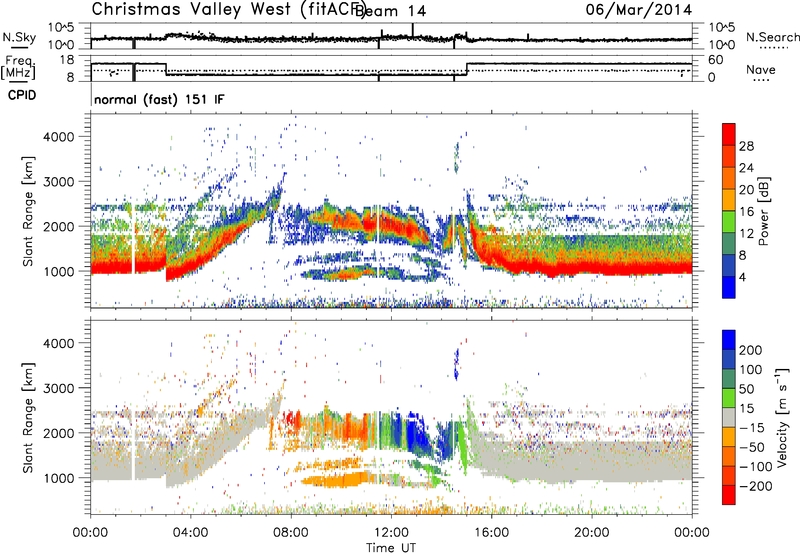The image size is (800, 554).
Task: Click the dotted line sample under N.Search
Action: tap(774, 48)
